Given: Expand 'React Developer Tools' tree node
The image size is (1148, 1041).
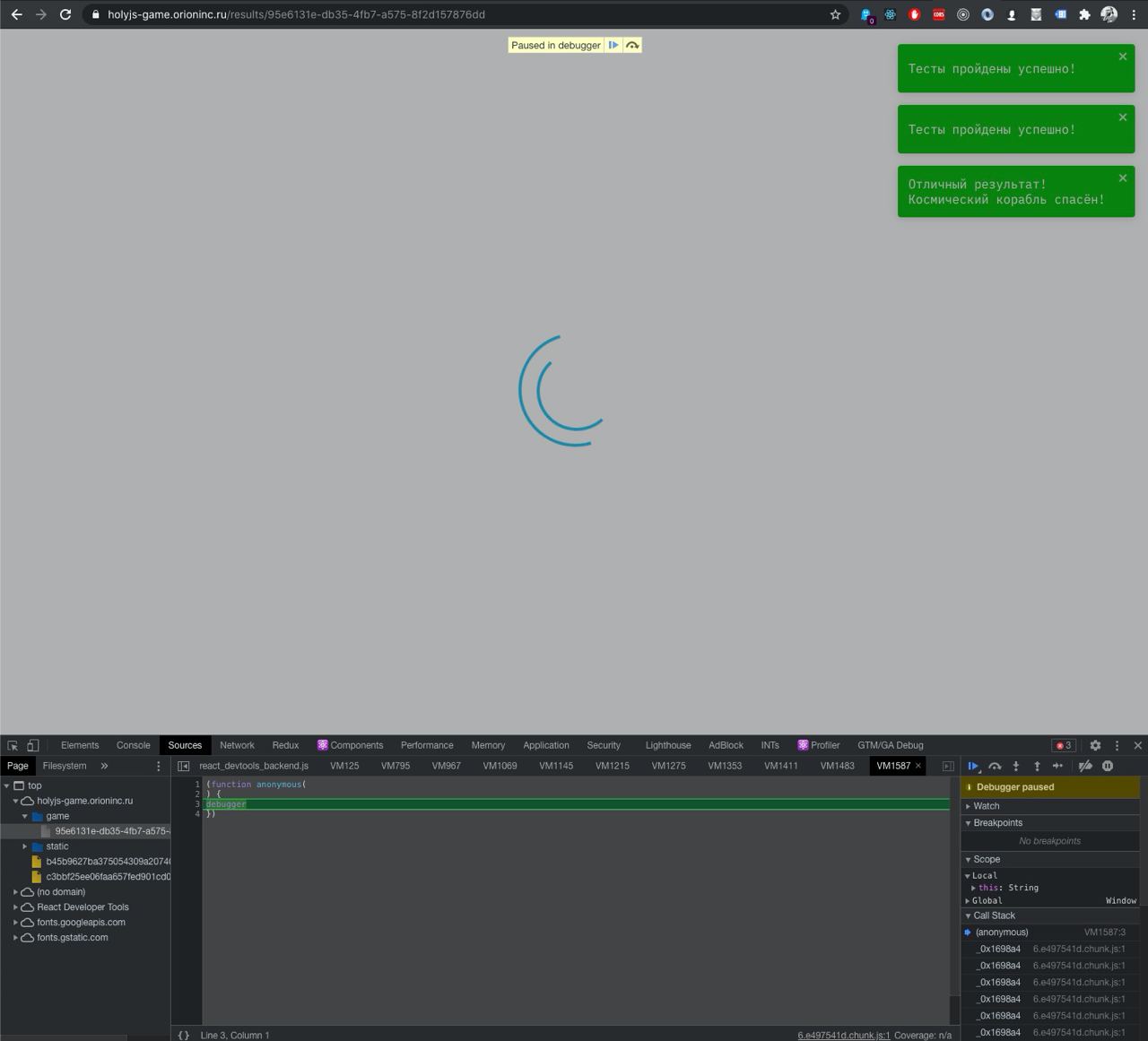Looking at the screenshot, I should [x=16, y=907].
